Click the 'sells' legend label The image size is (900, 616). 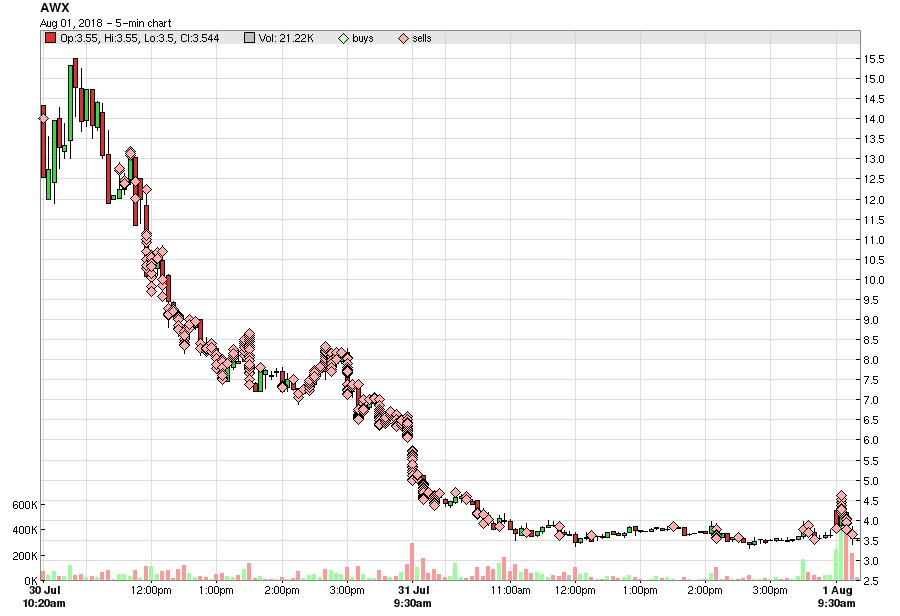pyautogui.click(x=422, y=38)
